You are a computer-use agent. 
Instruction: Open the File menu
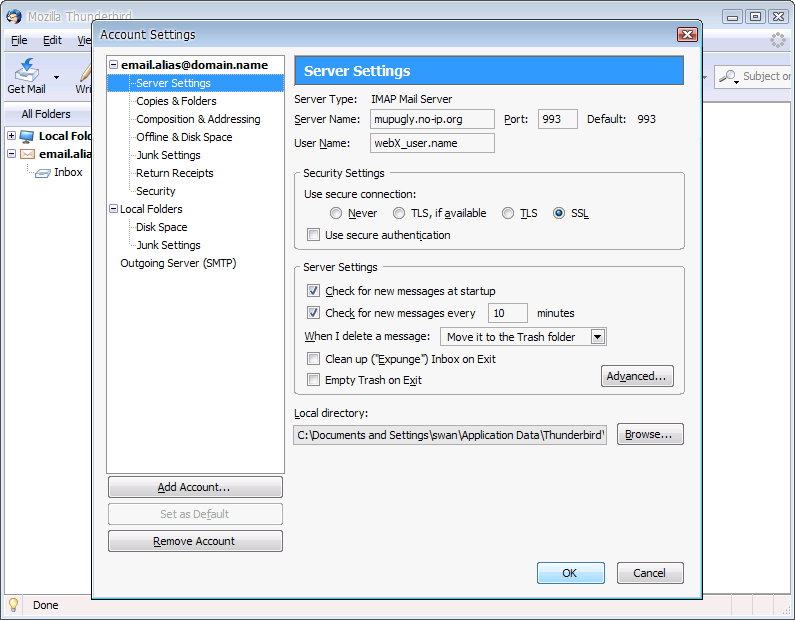click(x=19, y=41)
